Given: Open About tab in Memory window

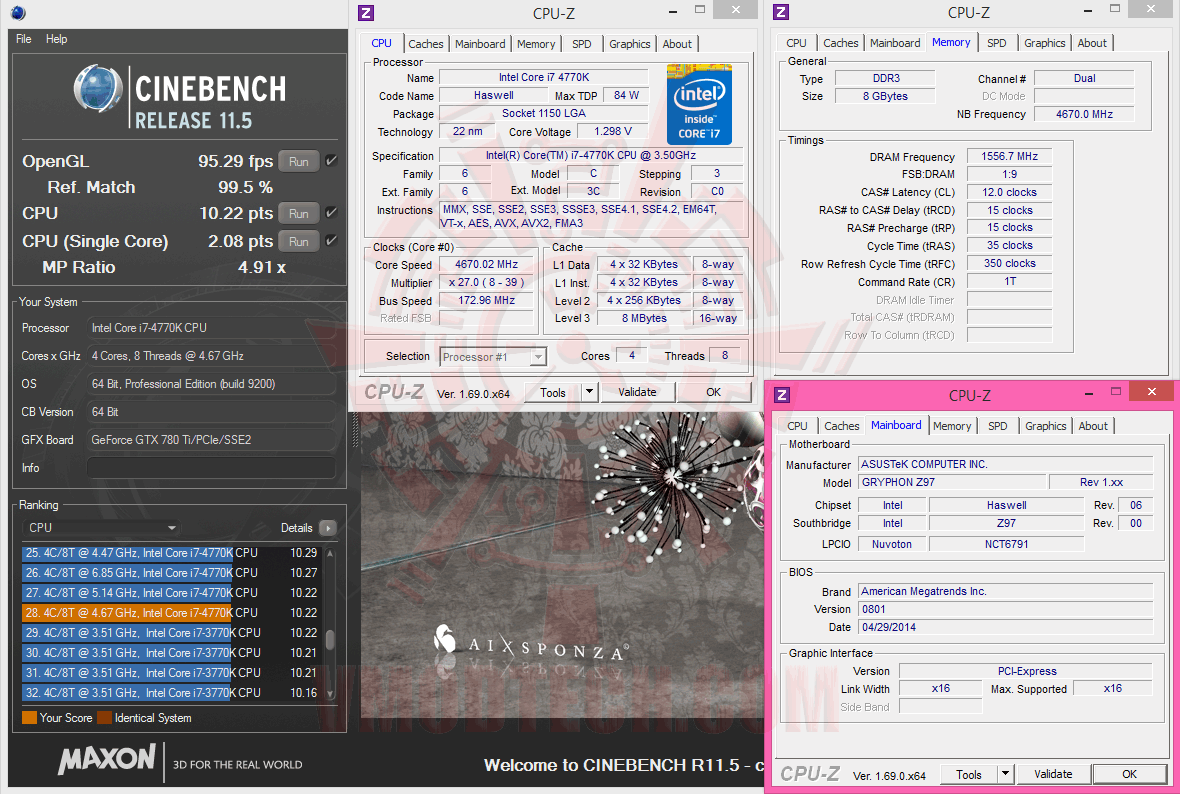Looking at the screenshot, I should pyautogui.click(x=1092, y=43).
